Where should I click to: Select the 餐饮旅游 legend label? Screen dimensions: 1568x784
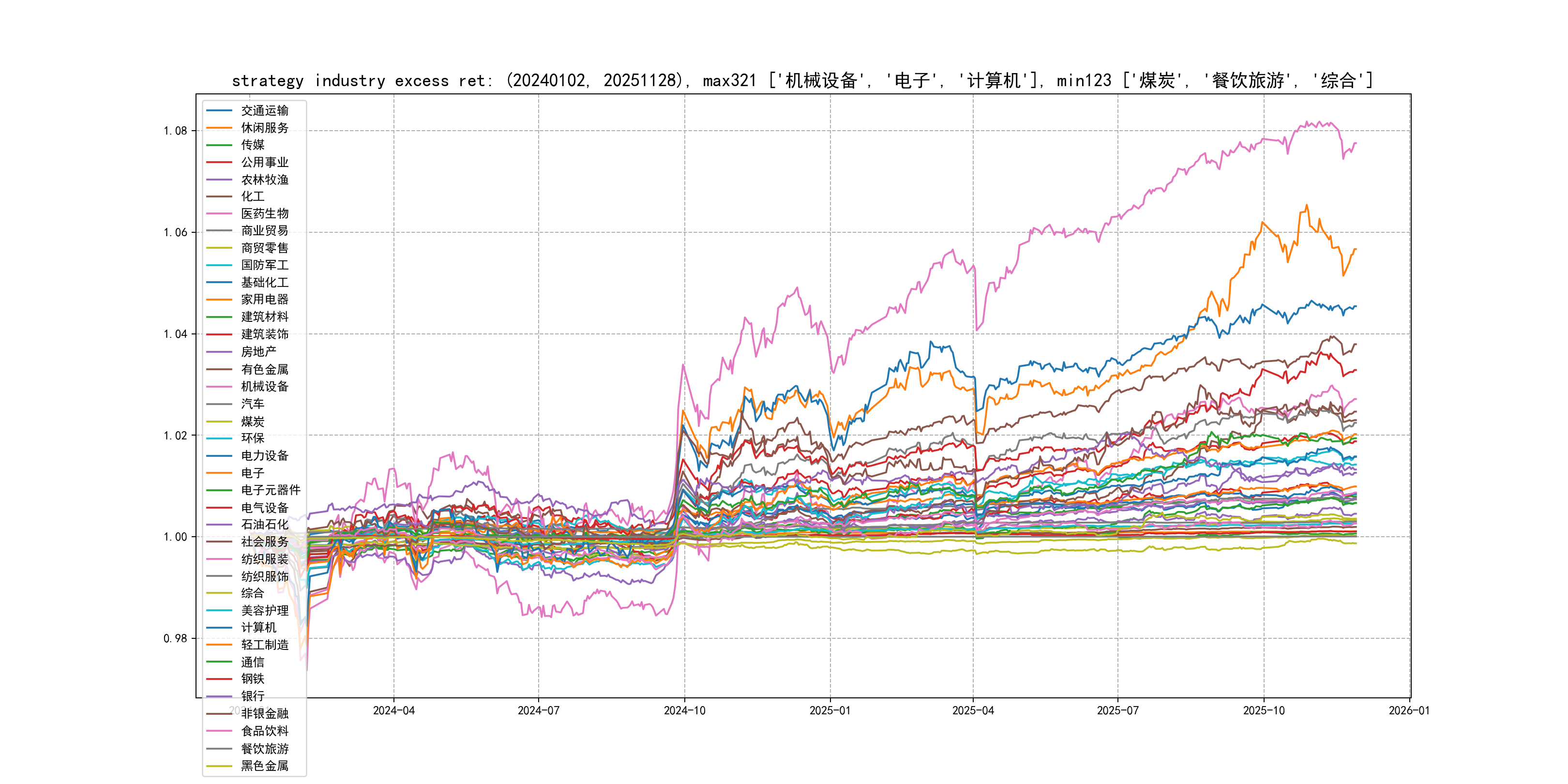264,749
